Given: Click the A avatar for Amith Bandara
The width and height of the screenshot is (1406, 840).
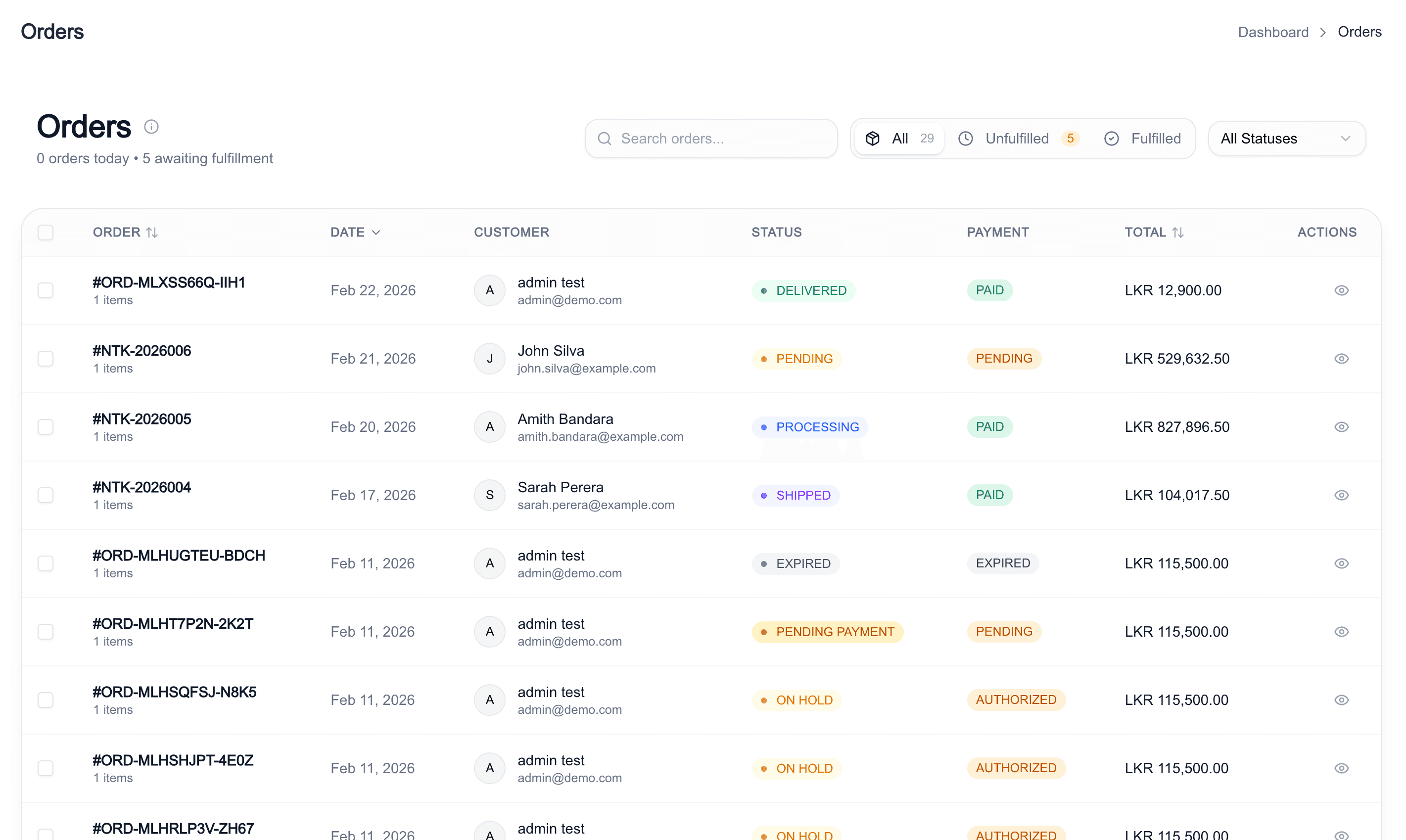Looking at the screenshot, I should click(x=490, y=427).
